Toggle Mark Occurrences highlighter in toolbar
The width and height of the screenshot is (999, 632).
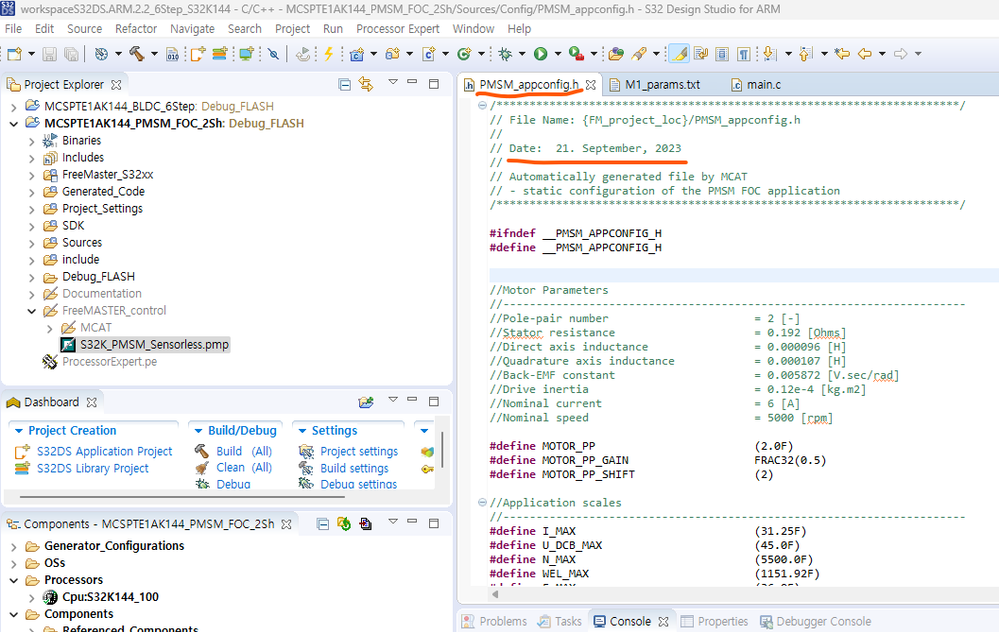[677, 54]
